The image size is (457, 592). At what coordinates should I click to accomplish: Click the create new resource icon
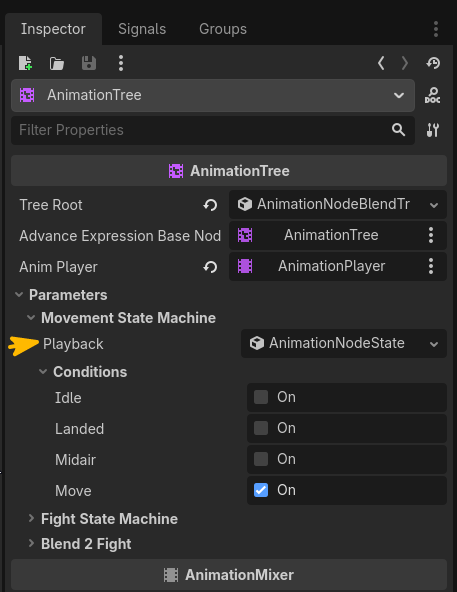25,63
